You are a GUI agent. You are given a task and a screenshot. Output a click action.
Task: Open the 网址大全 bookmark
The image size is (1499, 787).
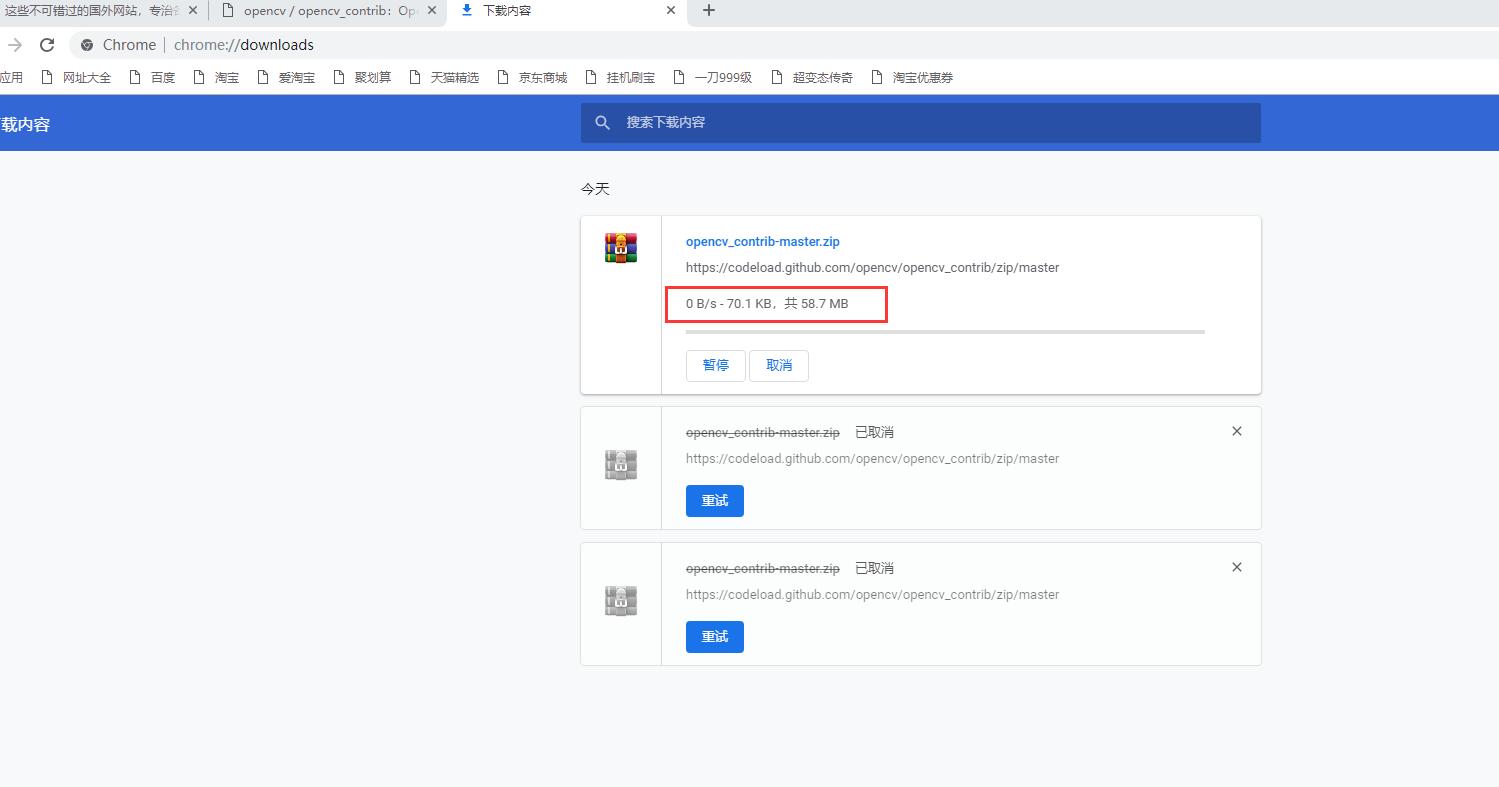(76, 77)
